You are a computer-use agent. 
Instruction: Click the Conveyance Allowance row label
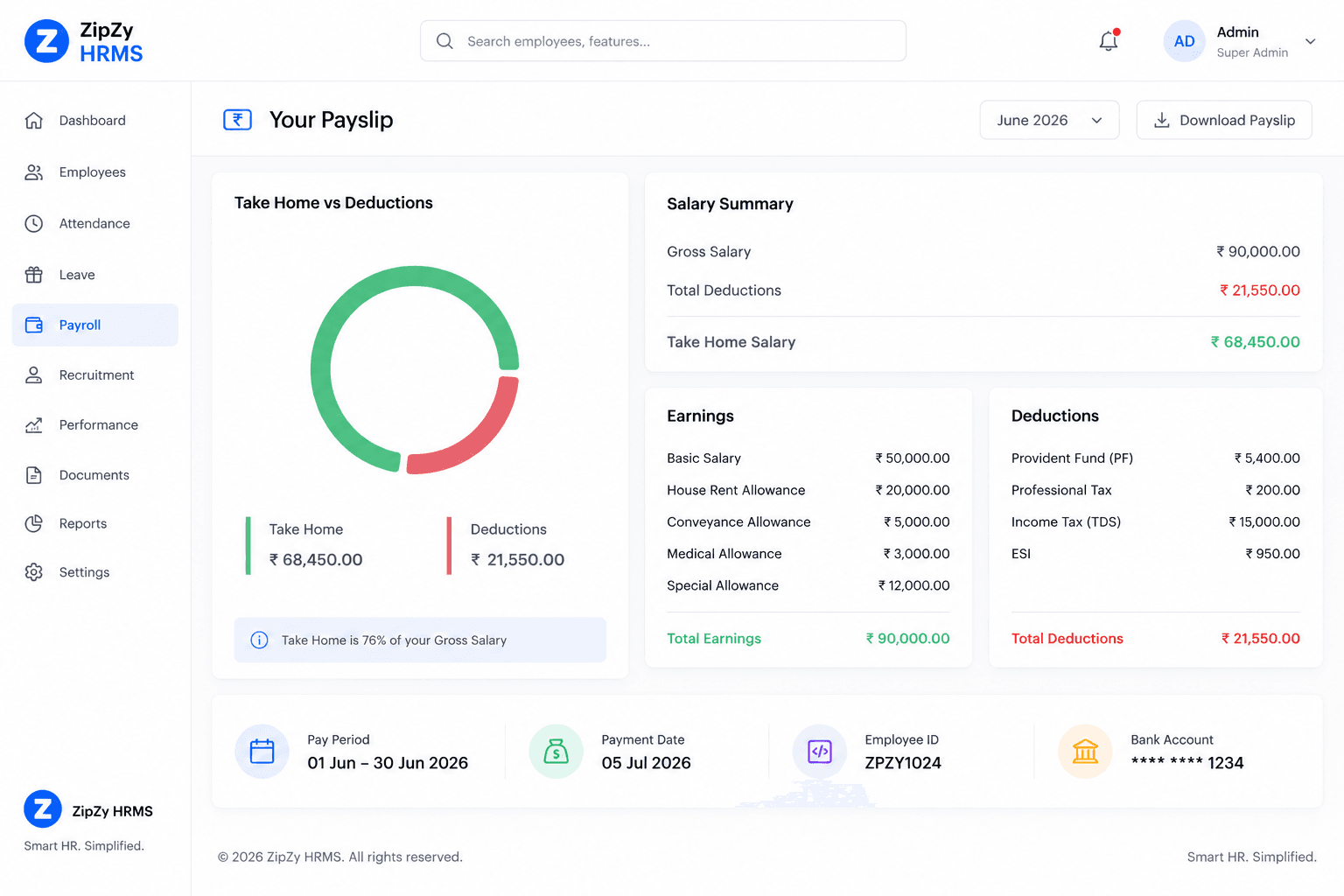click(738, 522)
